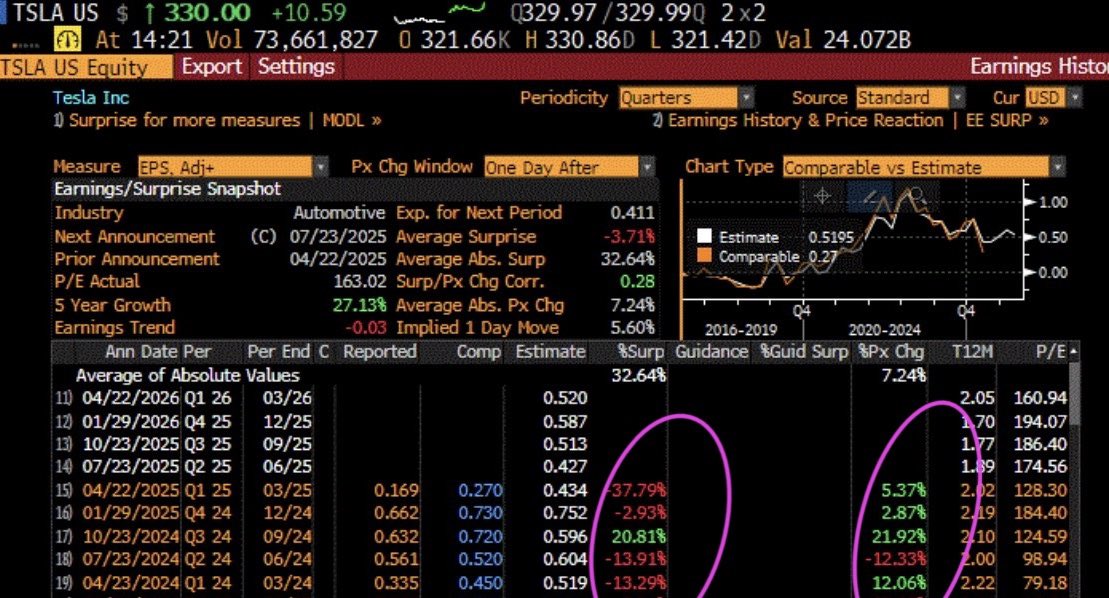Click the -37.79% surprise value
The height and width of the screenshot is (598, 1109).
[635, 490]
